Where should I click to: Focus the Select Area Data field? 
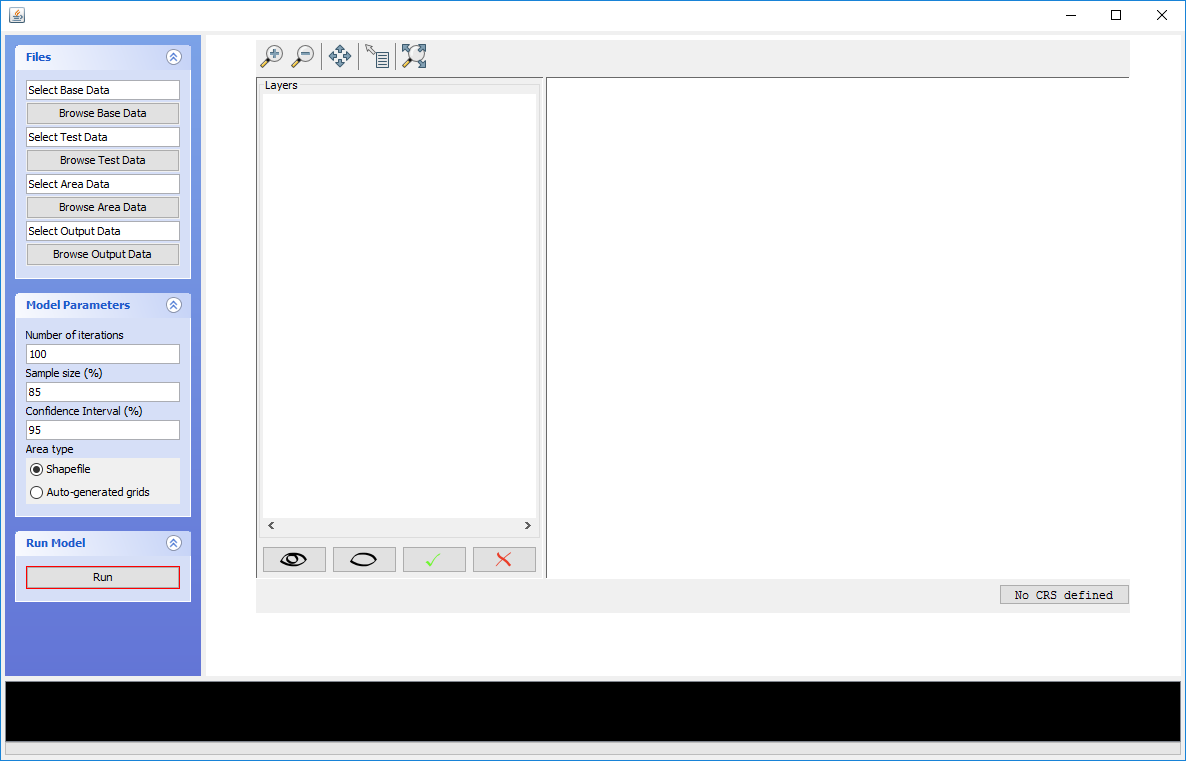pos(103,184)
